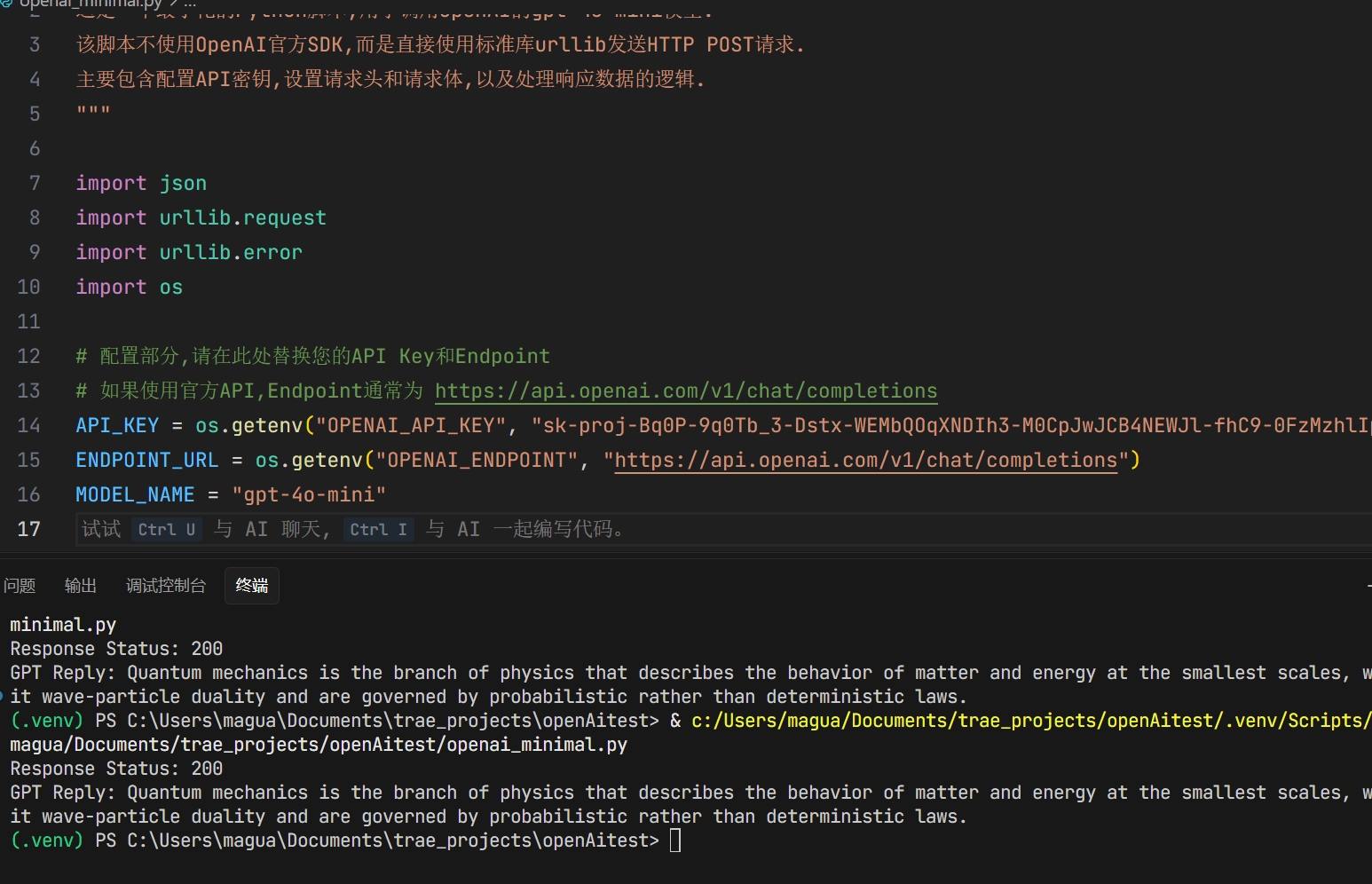Viewport: 1372px width, 884px height.
Task: Click the Ctrl I shortcut hint on line 17
Action: [378, 530]
